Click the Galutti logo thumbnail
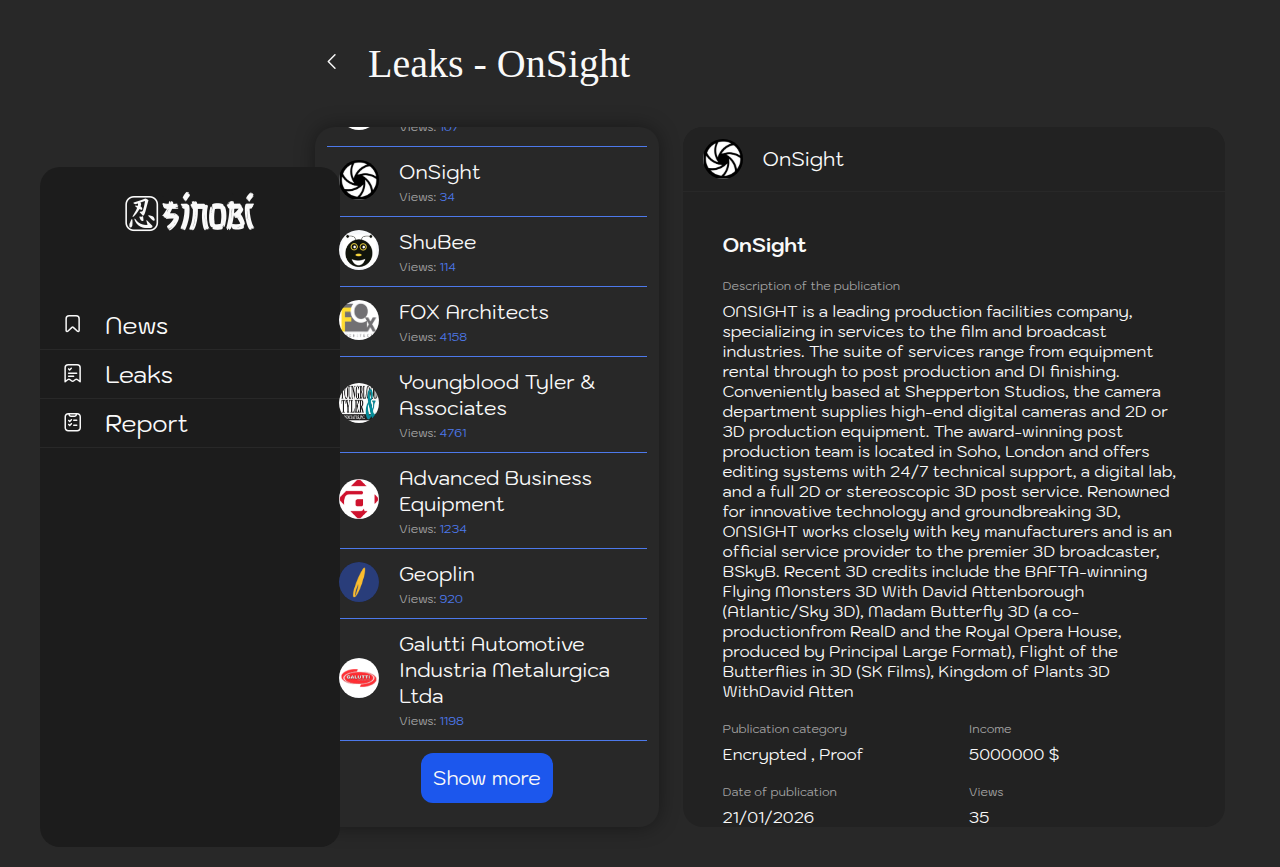1280x867 pixels. (359, 678)
